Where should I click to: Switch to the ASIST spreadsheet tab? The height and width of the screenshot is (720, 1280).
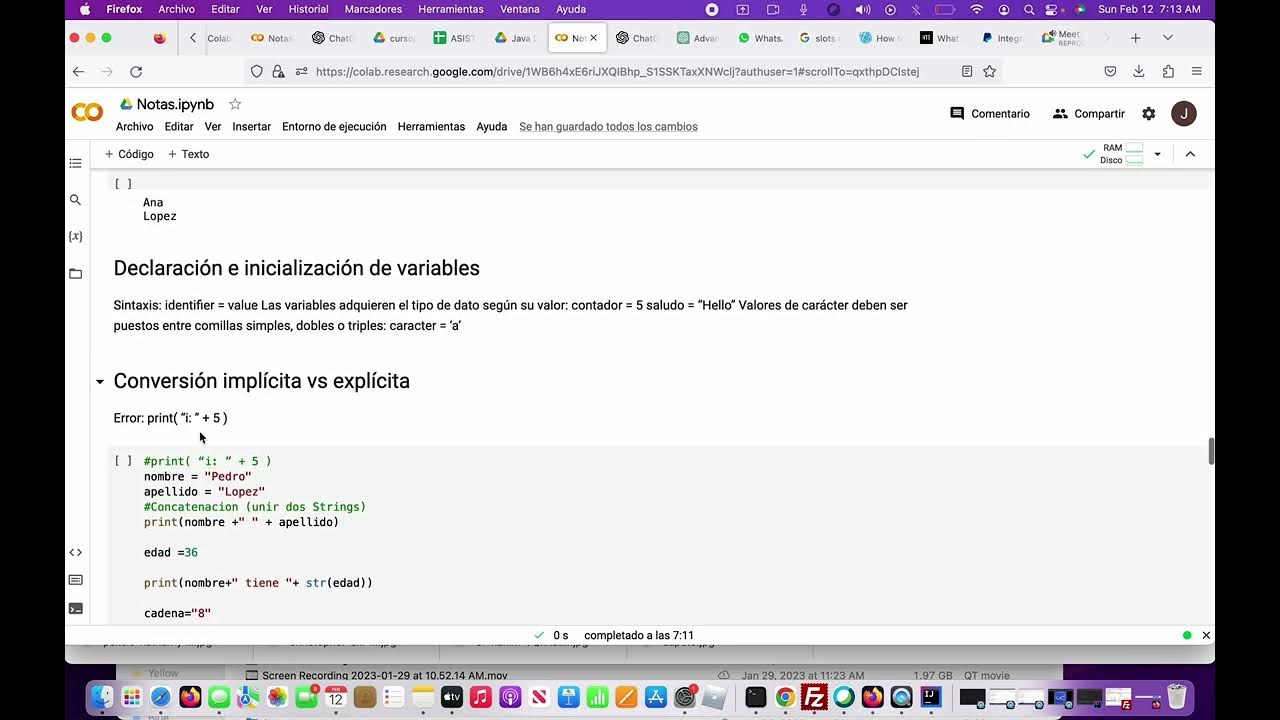pyautogui.click(x=455, y=38)
